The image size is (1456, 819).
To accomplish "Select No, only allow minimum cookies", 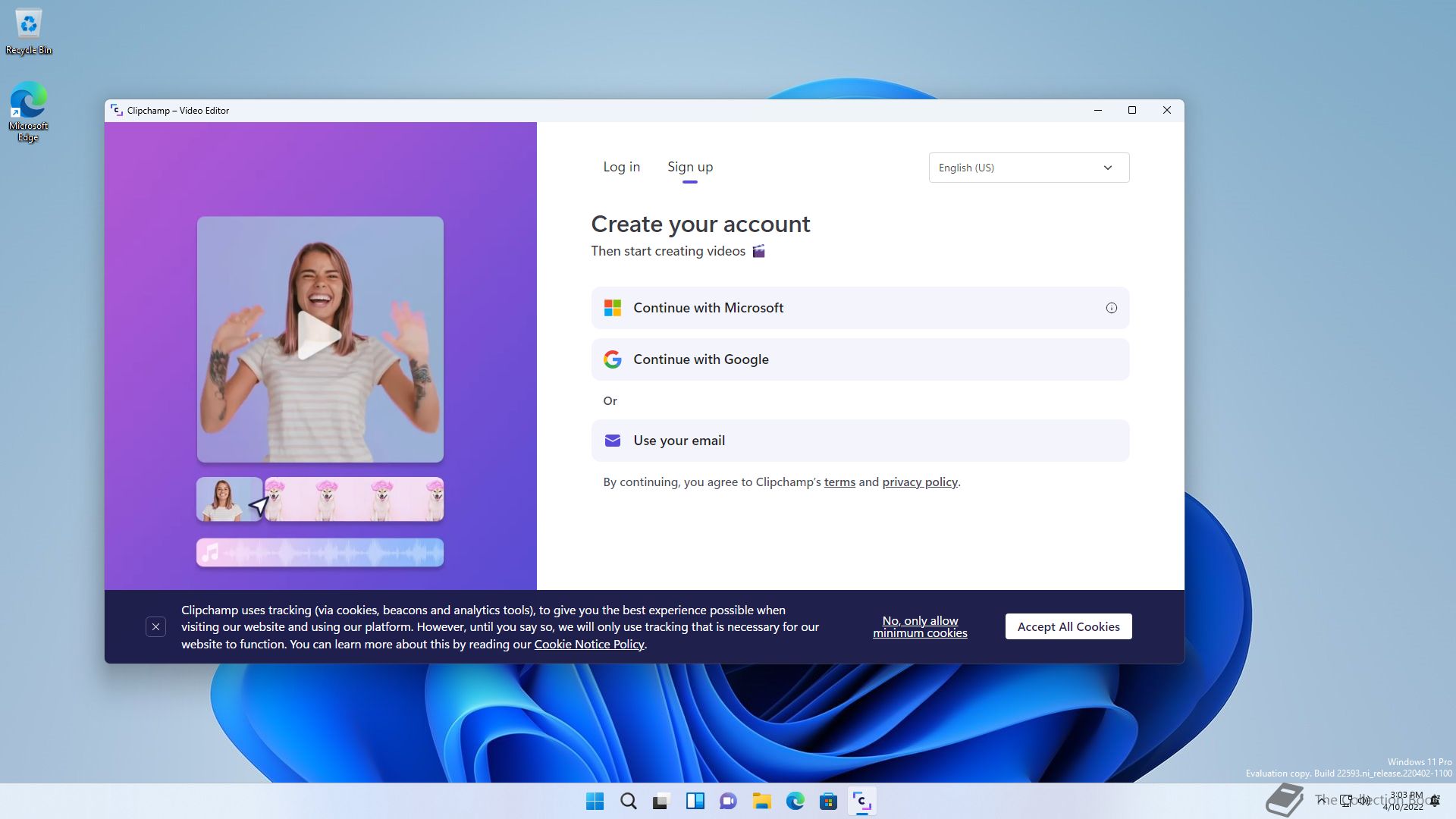I will tap(920, 627).
